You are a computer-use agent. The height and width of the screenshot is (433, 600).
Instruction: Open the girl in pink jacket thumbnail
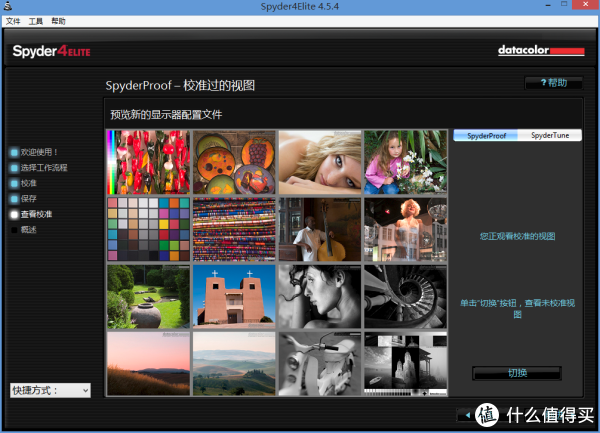[406, 162]
